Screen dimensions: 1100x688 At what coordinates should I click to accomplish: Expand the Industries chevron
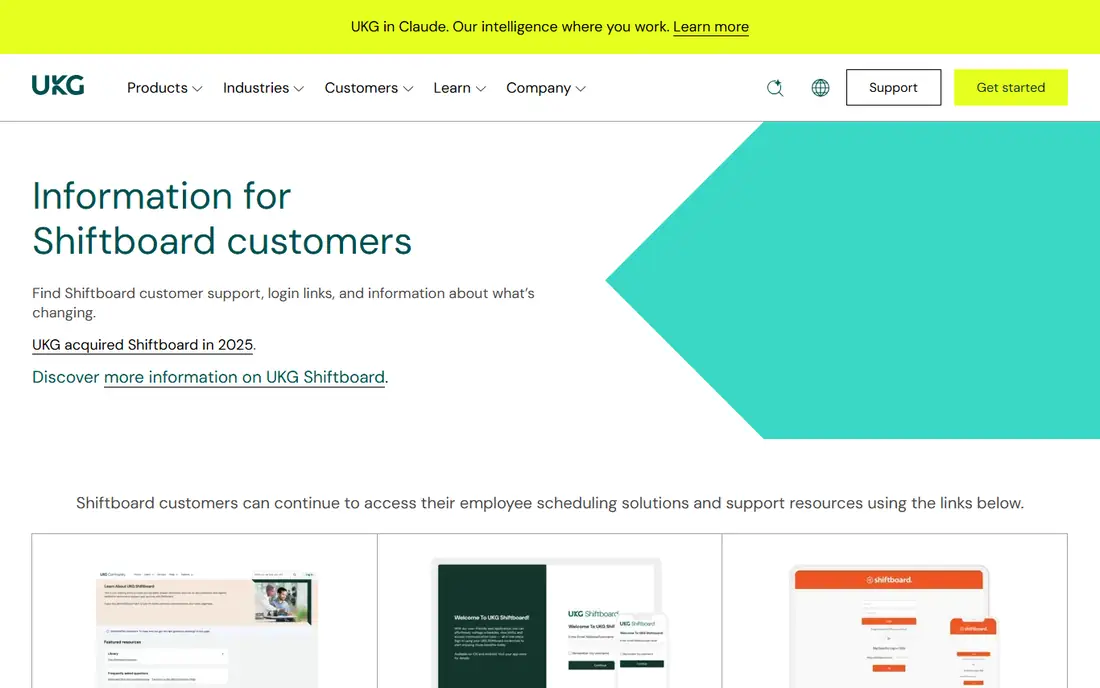tap(299, 89)
